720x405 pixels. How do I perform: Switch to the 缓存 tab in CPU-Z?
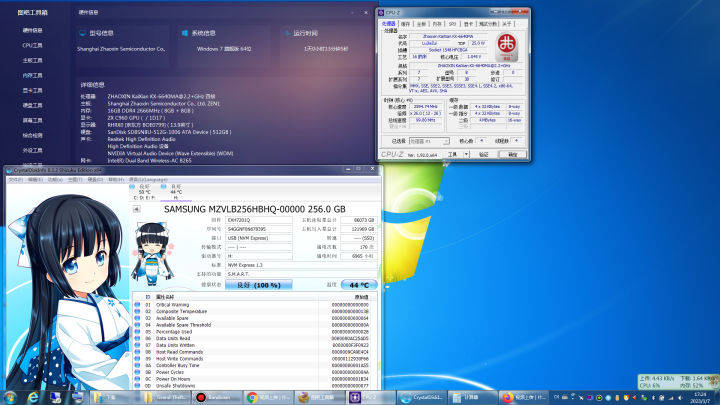pyautogui.click(x=405, y=24)
